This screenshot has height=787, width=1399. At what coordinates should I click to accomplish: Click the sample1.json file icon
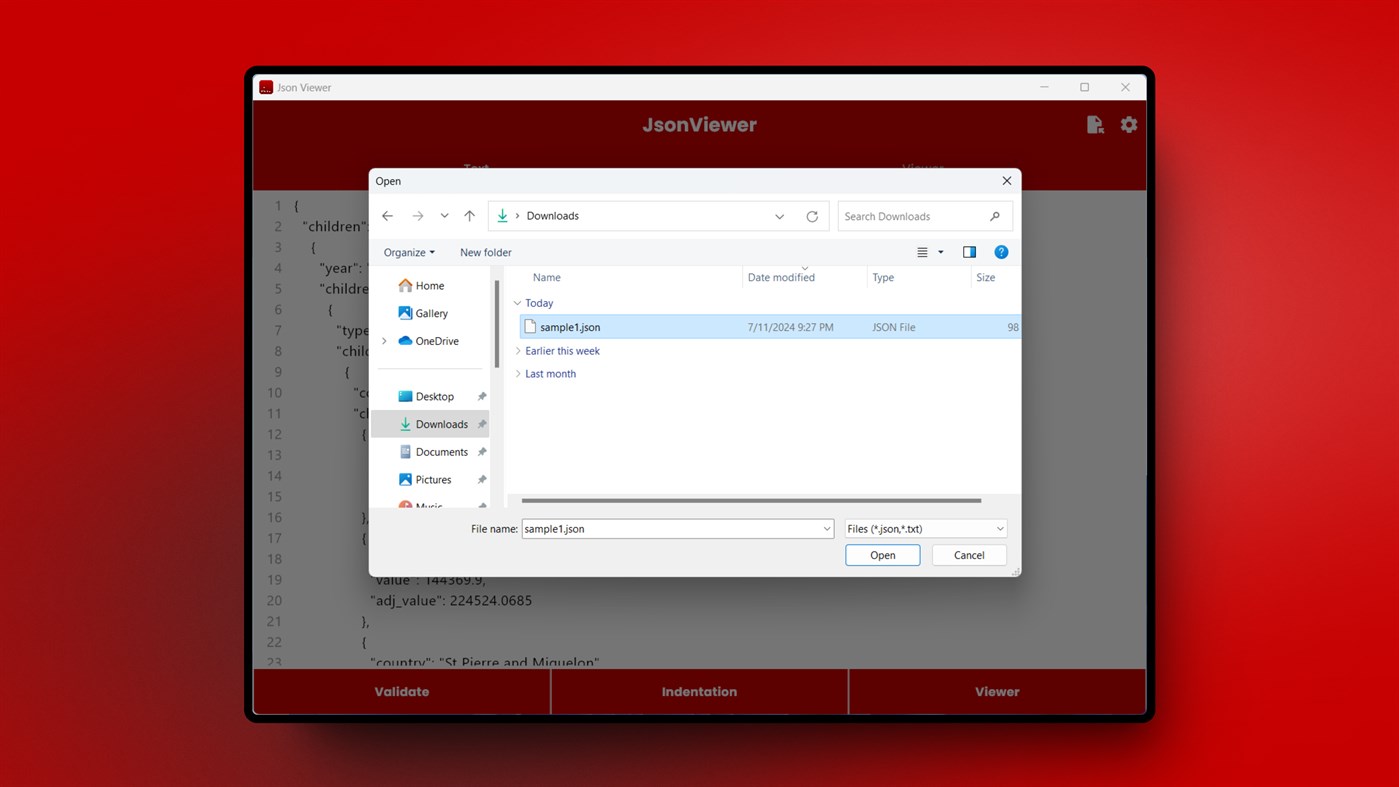tap(530, 327)
